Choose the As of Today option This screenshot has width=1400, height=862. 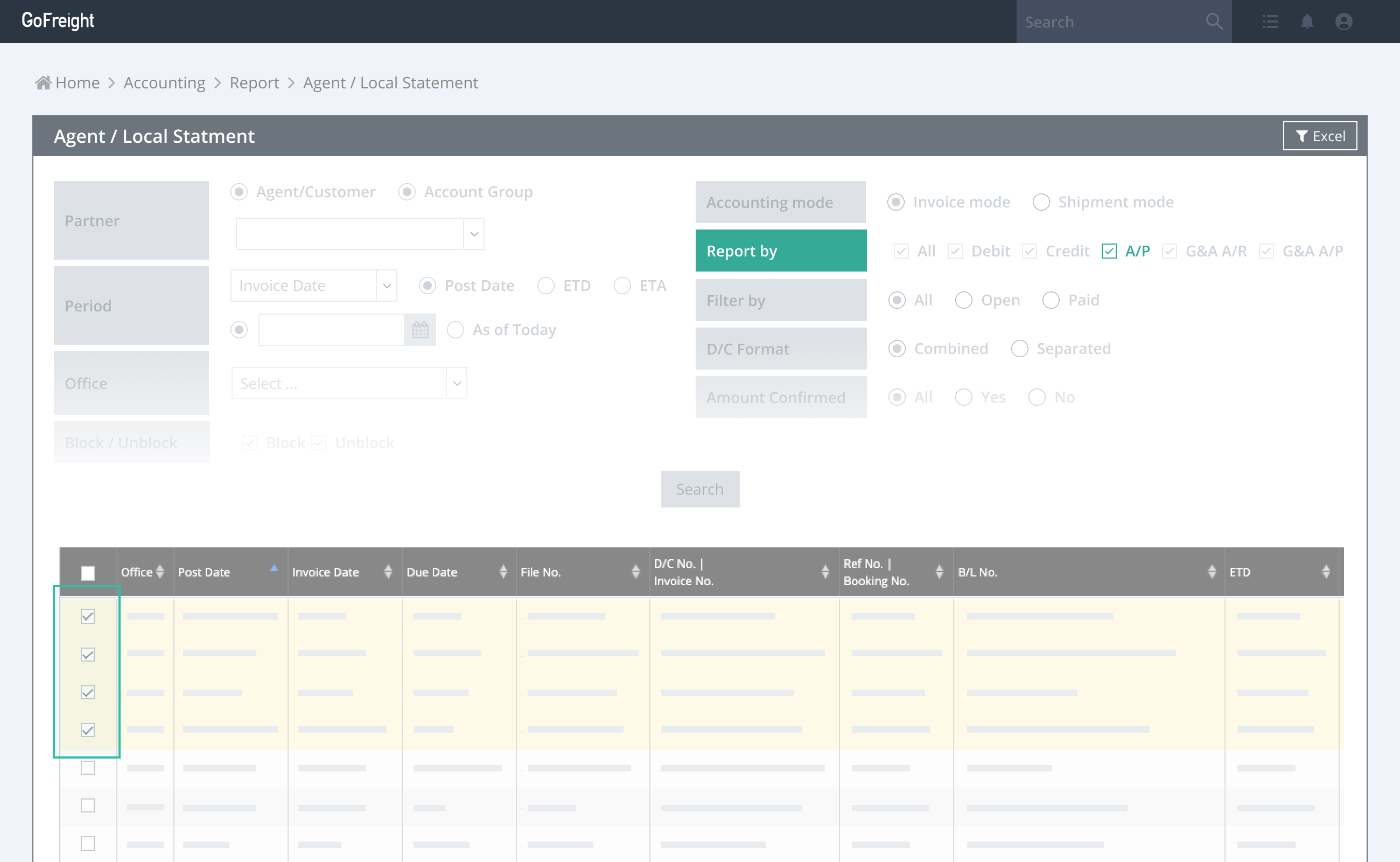[x=454, y=330]
